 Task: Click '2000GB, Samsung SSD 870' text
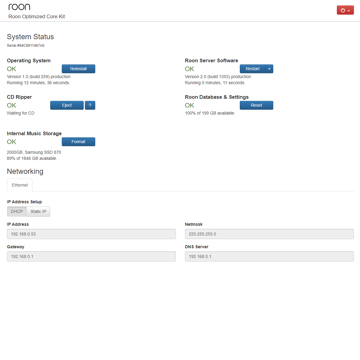point(34,152)
